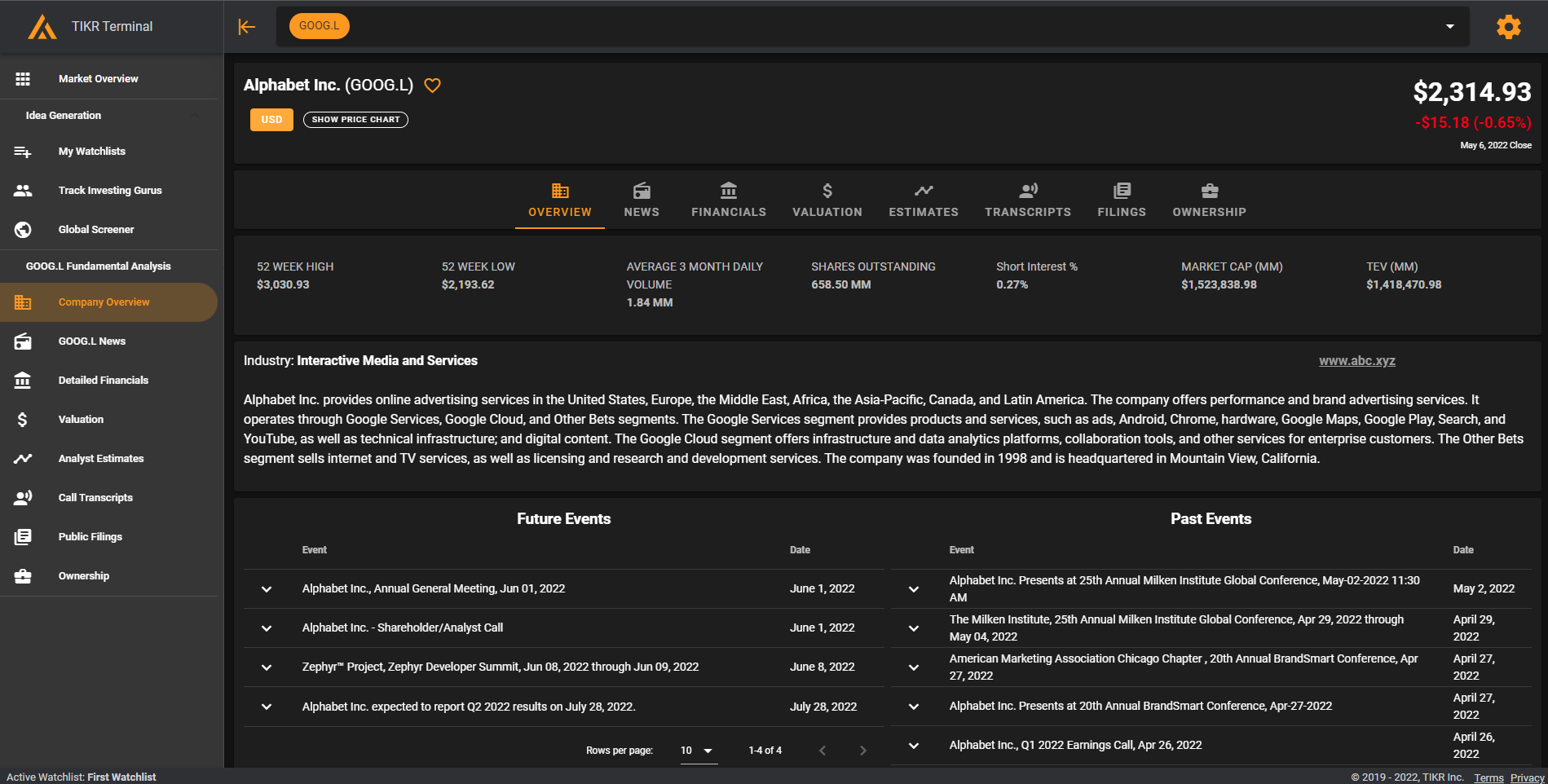Click the TIKR Terminal logo icon

[x=42, y=27]
